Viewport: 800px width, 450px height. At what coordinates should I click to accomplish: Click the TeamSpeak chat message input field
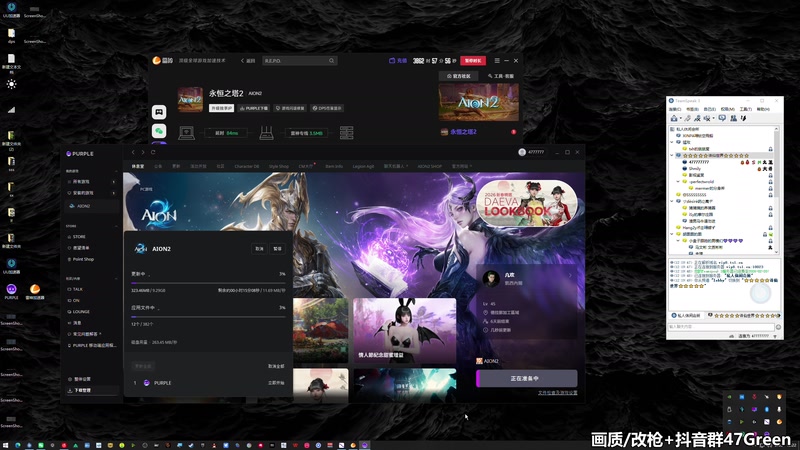(721, 327)
